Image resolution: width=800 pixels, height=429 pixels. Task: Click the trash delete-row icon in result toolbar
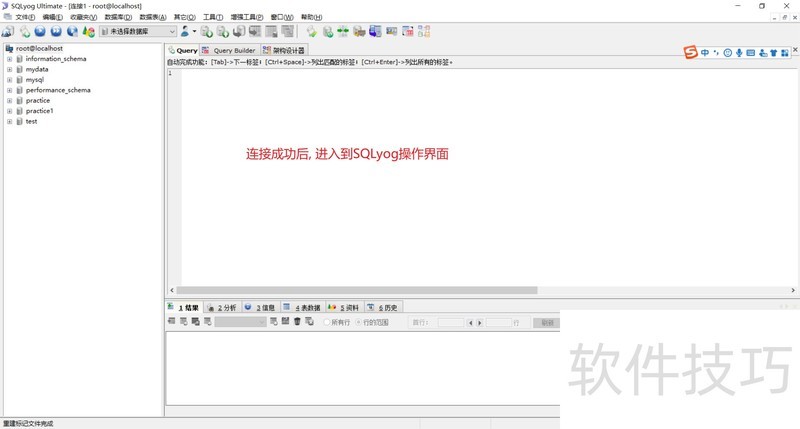coord(297,321)
